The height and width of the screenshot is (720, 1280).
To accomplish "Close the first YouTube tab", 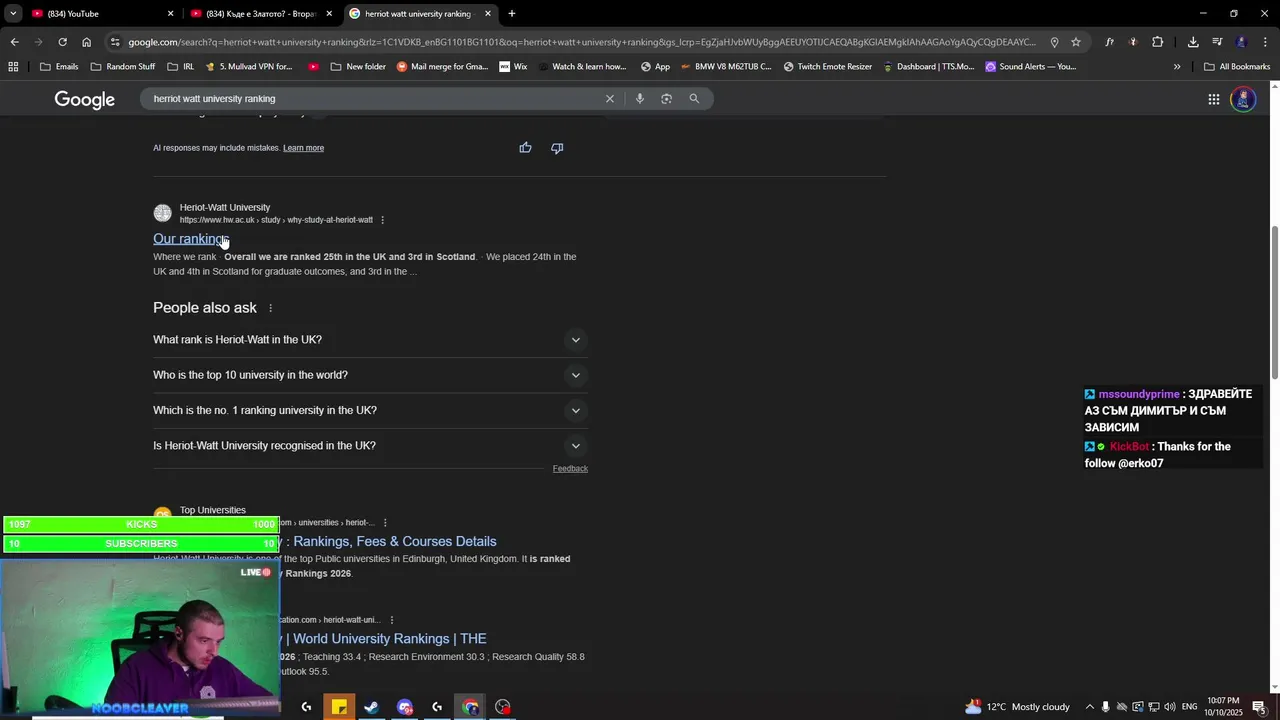I will pyautogui.click(x=170, y=14).
